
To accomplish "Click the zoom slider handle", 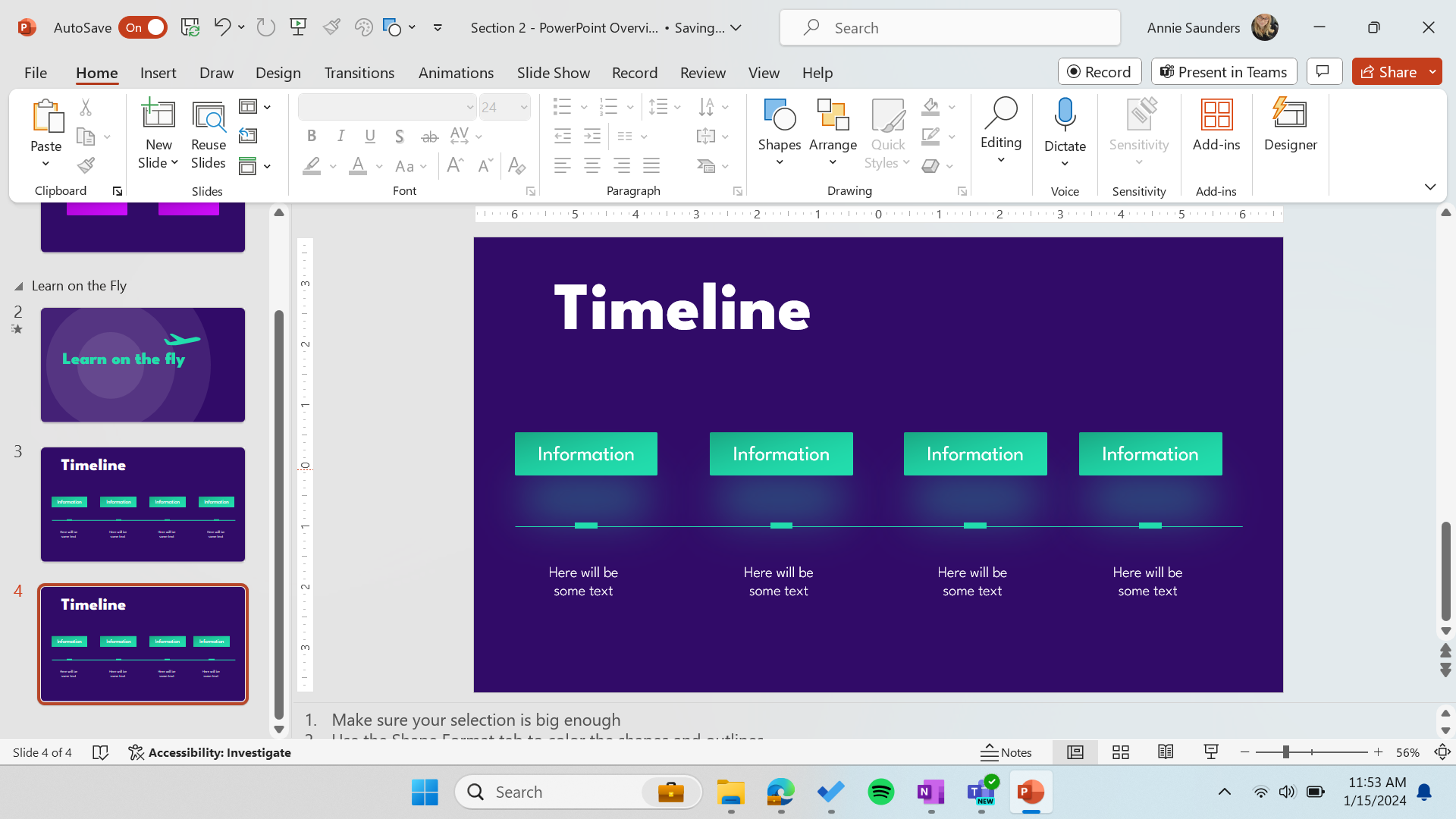I will (x=1285, y=752).
